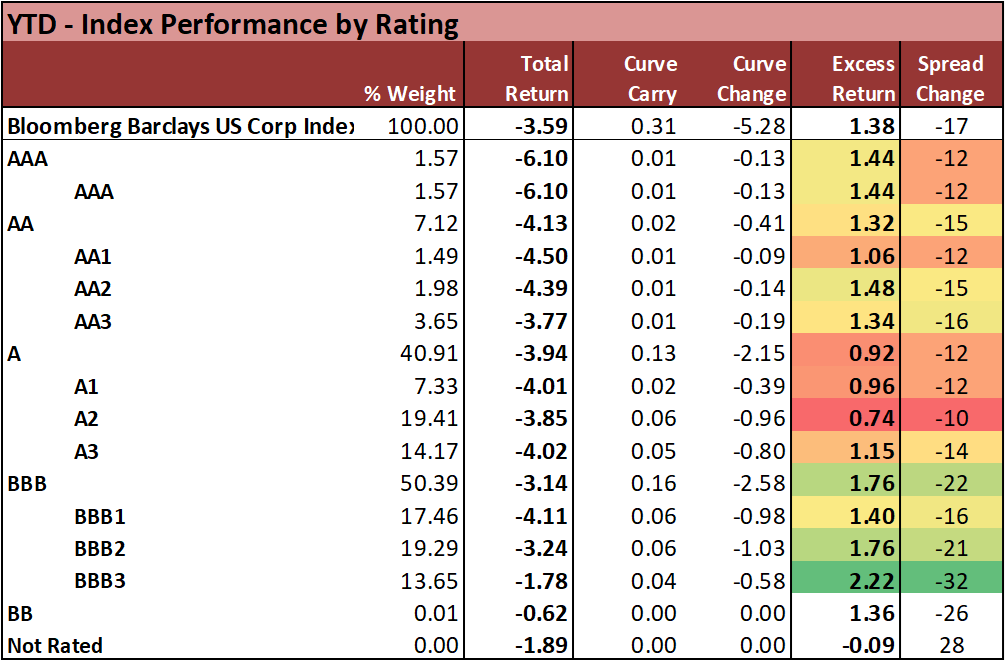Click the 'Spread Change' column header
The height and width of the screenshot is (662, 1006).
[950, 79]
